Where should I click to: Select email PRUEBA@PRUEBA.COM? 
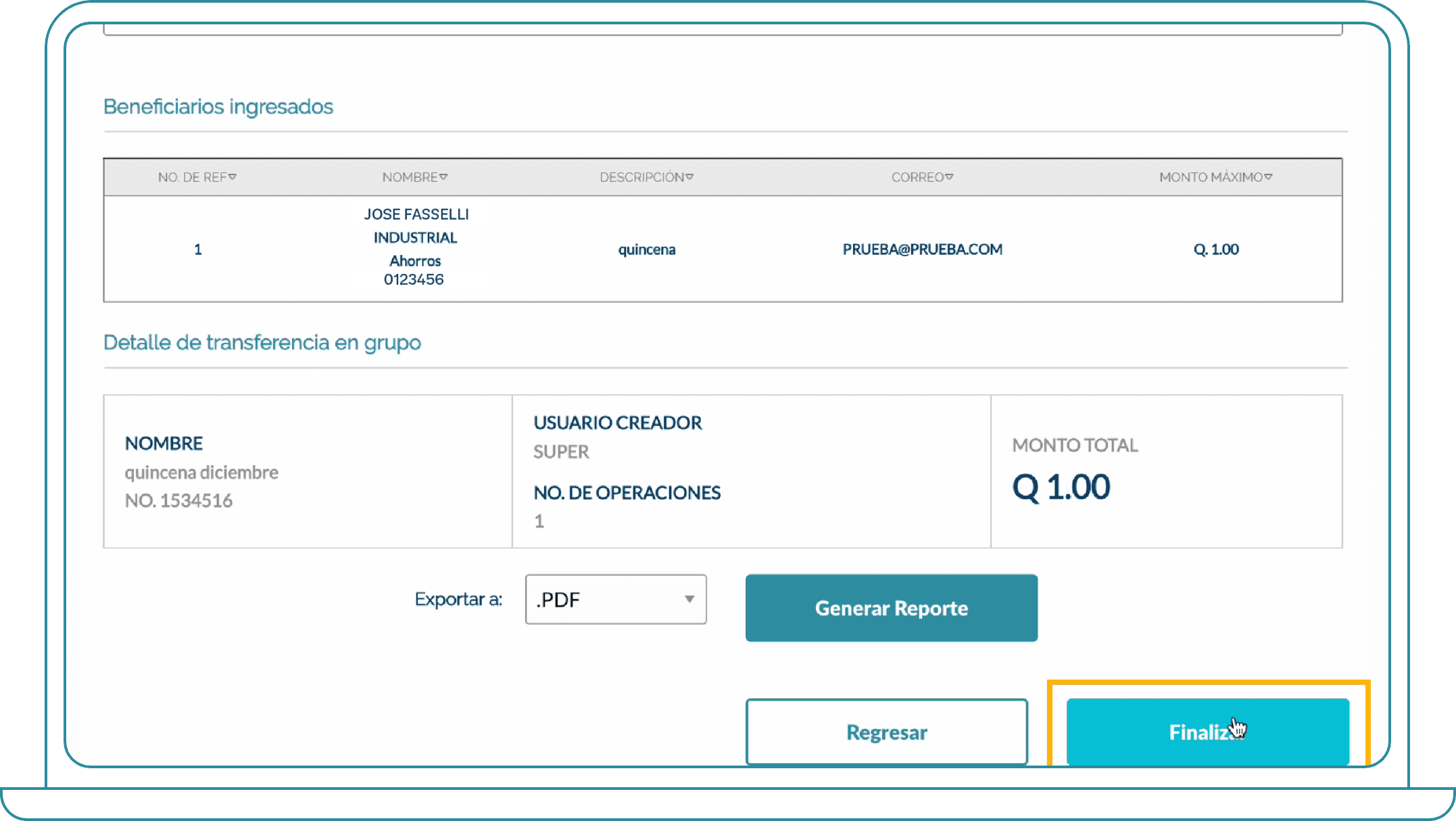coord(922,249)
